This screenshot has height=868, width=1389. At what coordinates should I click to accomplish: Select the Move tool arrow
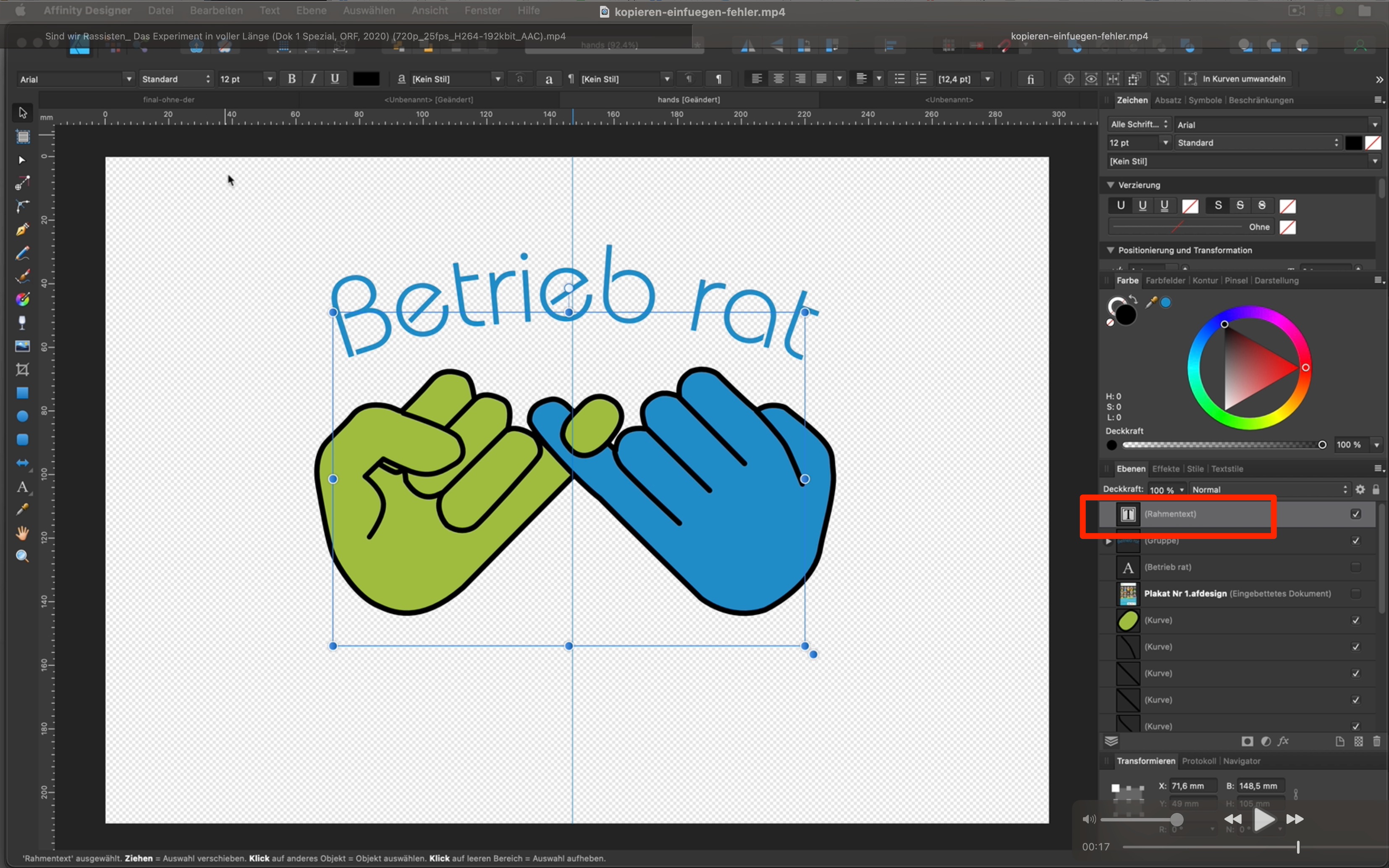[x=22, y=112]
